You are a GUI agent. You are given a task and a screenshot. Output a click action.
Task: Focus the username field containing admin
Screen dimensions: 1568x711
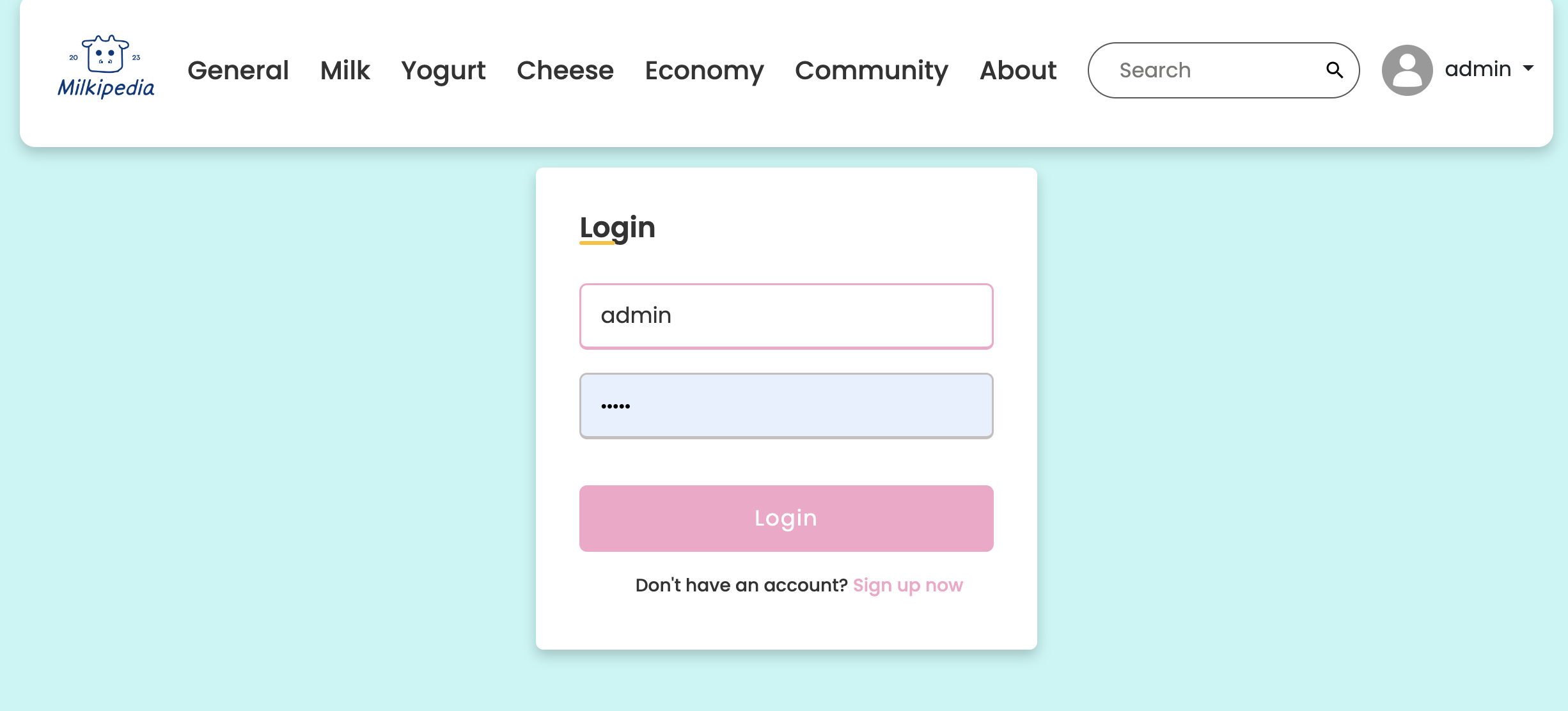(x=786, y=316)
